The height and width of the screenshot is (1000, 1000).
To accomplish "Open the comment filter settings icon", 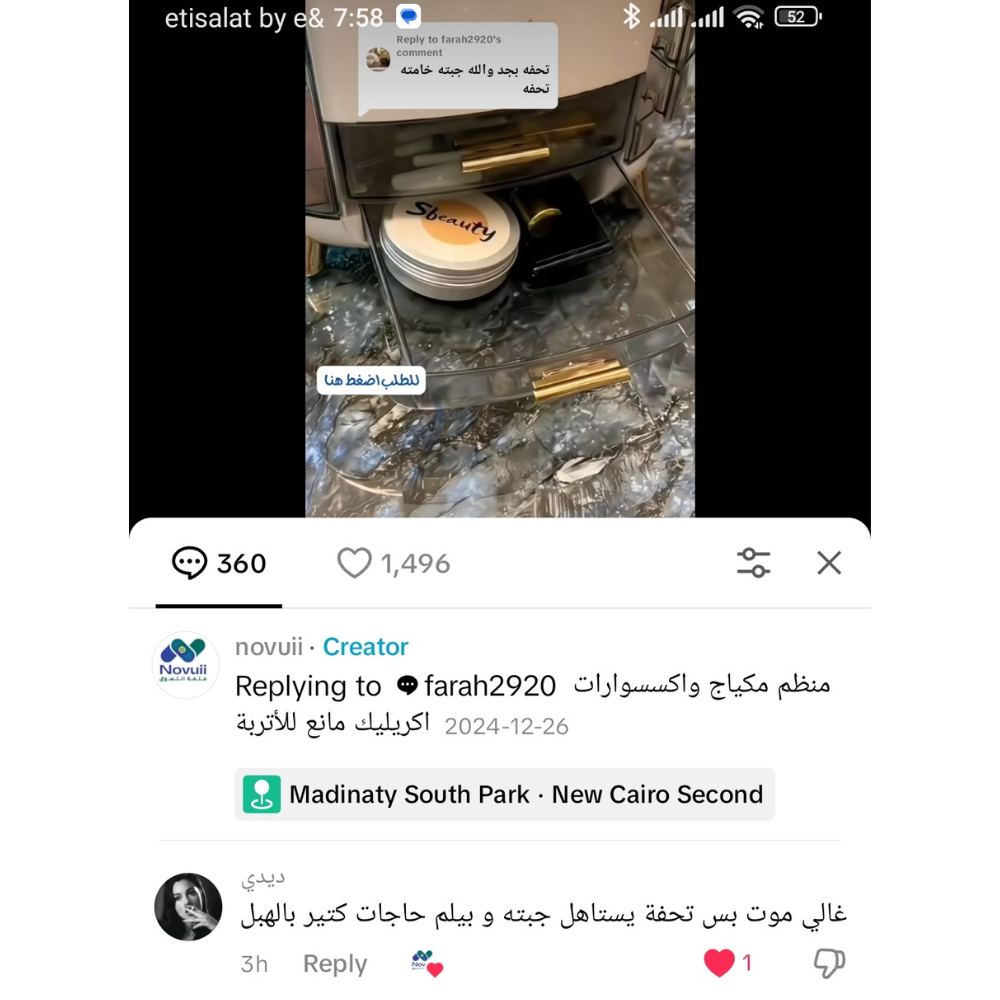I will pyautogui.click(x=753, y=563).
